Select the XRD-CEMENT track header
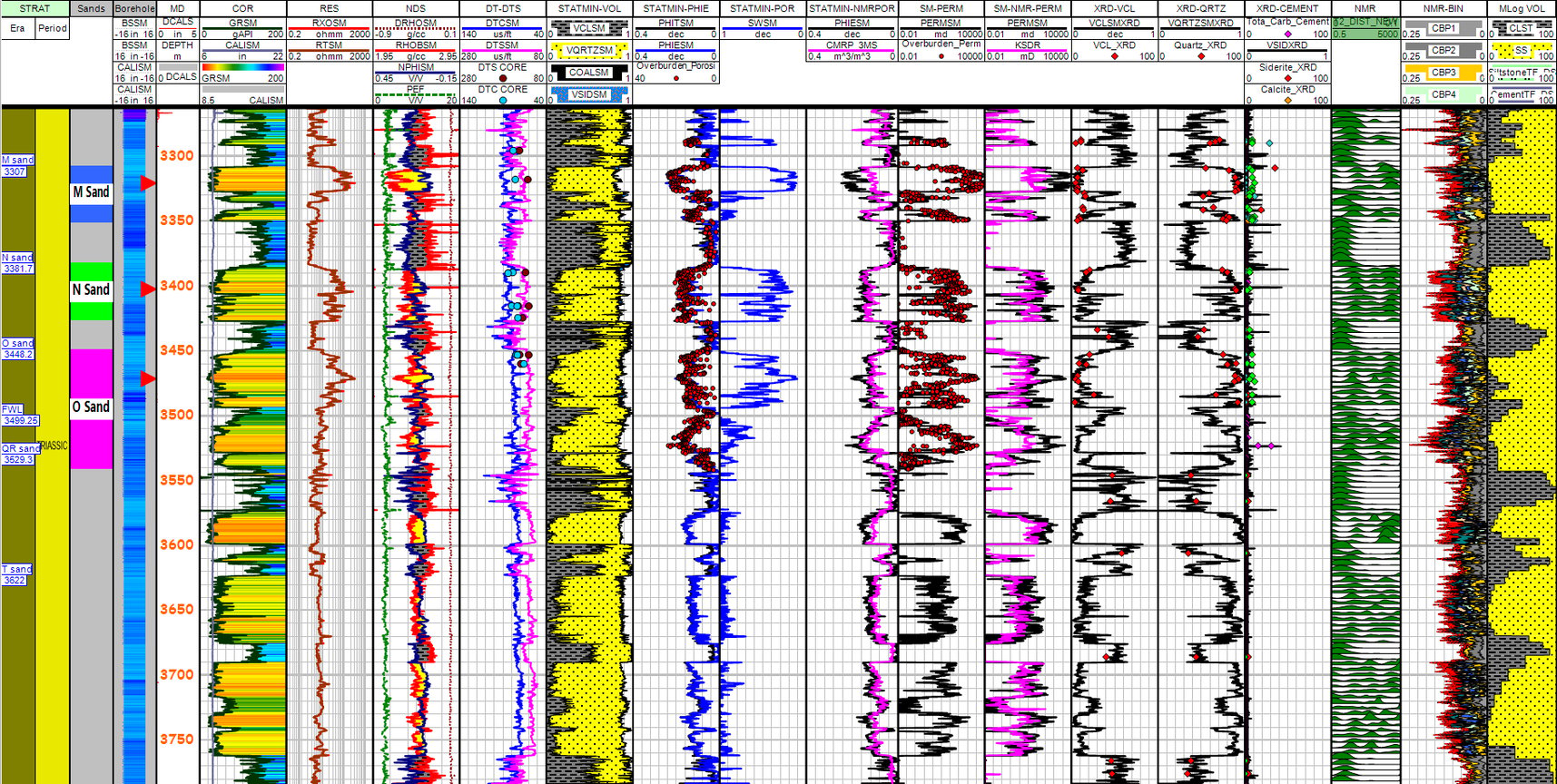1557x784 pixels. tap(1287, 8)
